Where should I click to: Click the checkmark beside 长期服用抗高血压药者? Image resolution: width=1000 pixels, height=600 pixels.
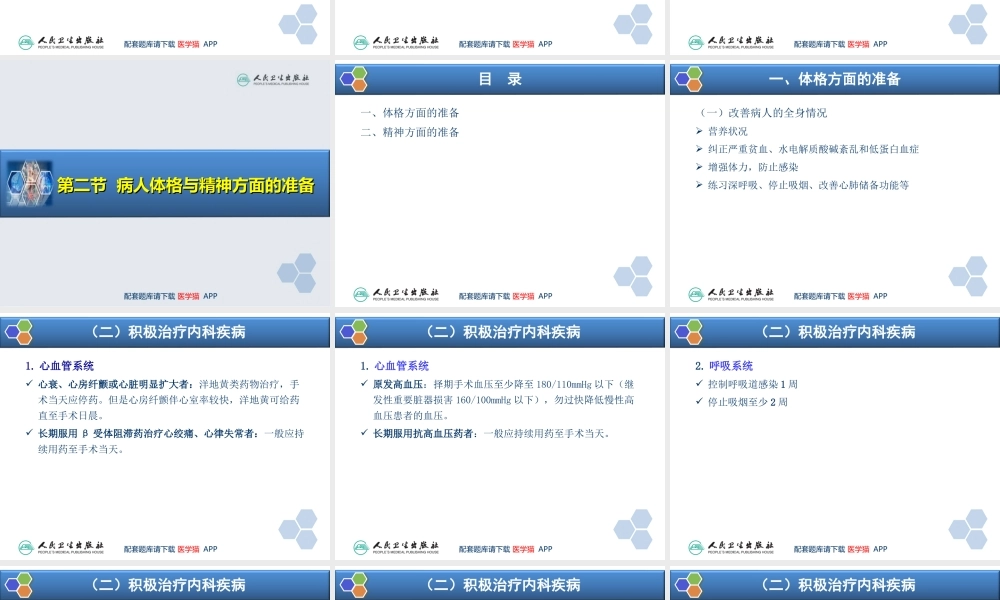click(x=364, y=434)
